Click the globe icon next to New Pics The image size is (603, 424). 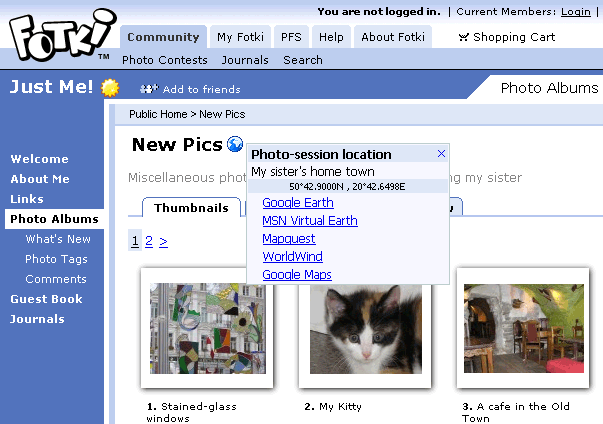tap(235, 145)
